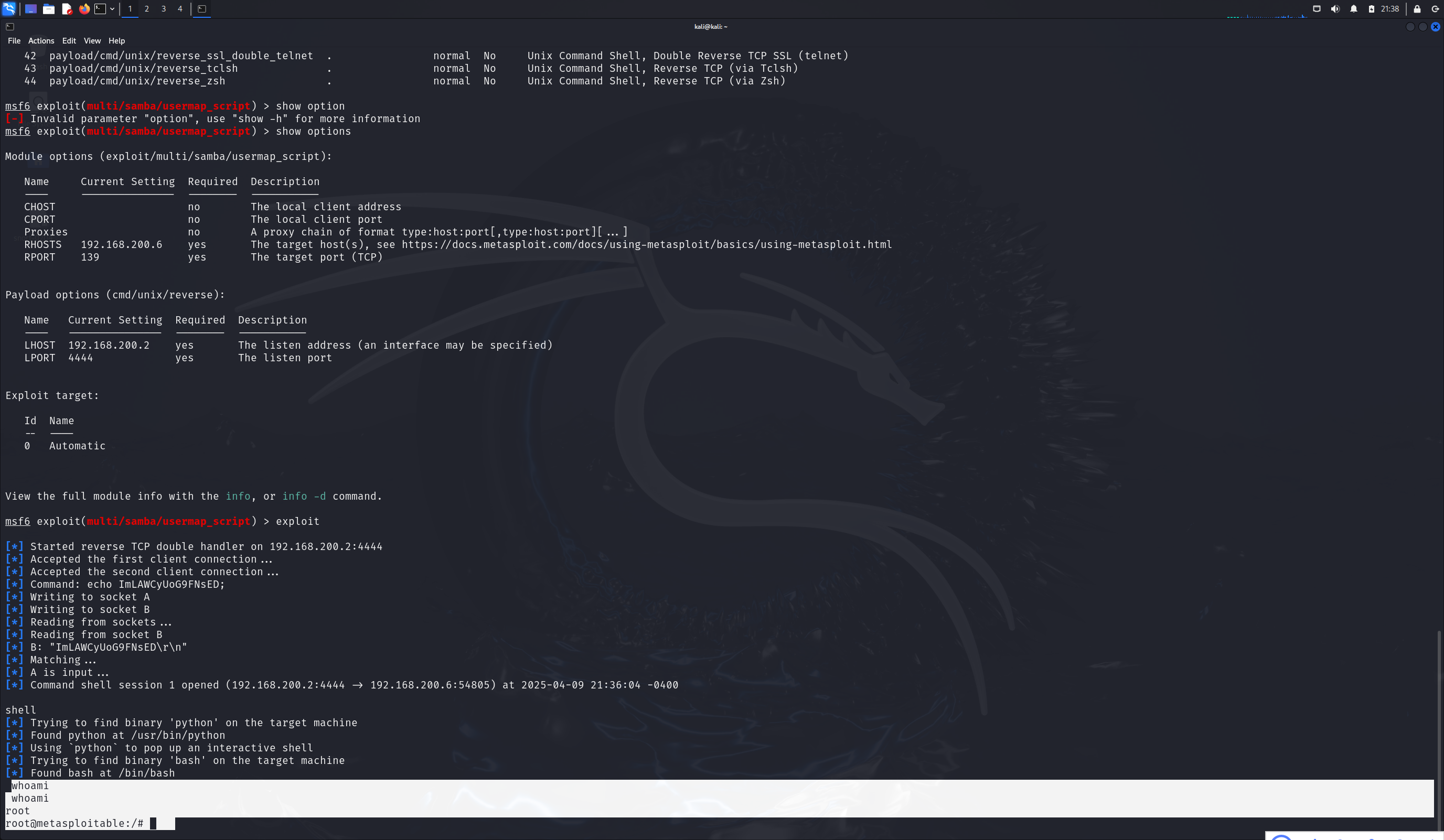Click the 21:38 clock

1390,8
